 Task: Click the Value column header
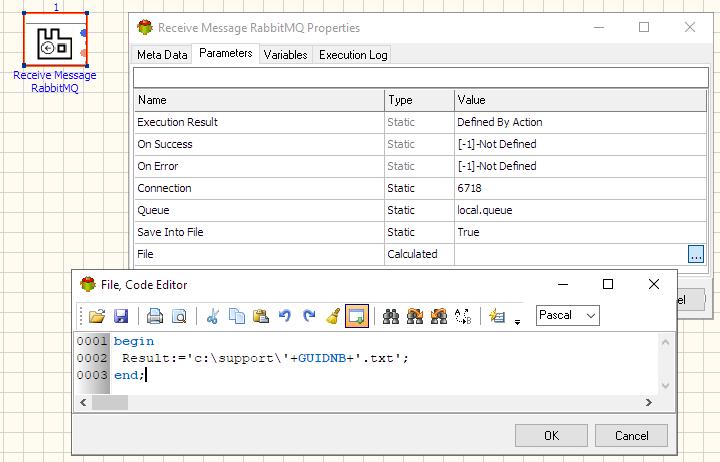580,100
